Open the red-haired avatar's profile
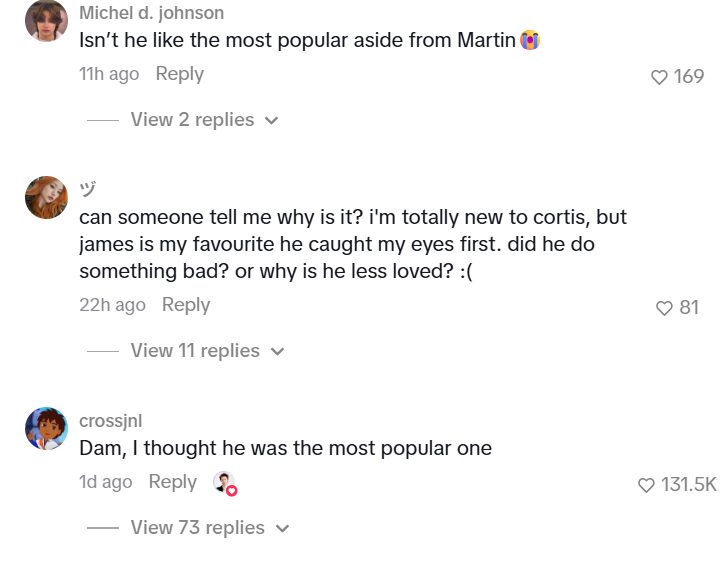This screenshot has width=724, height=562. (46, 197)
